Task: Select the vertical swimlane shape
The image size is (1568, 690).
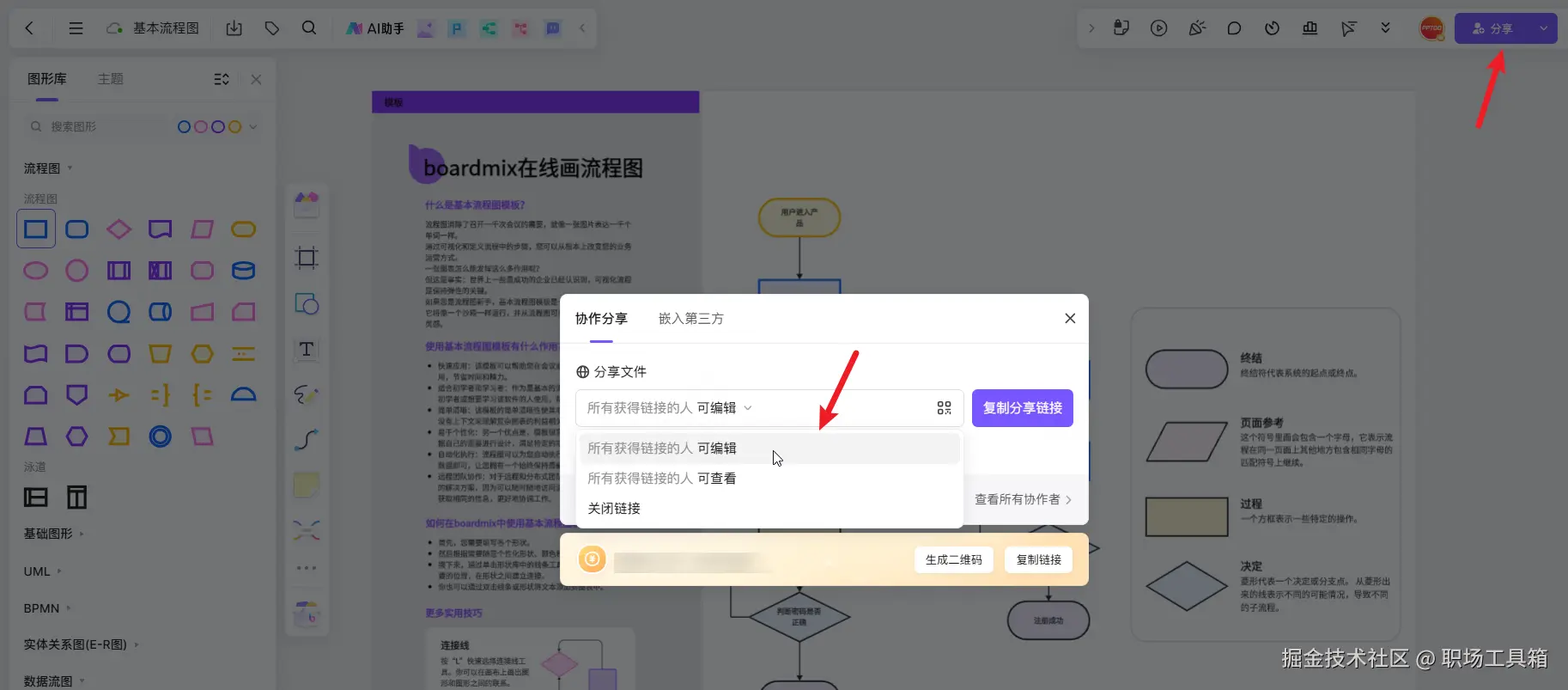Action: [x=77, y=498]
